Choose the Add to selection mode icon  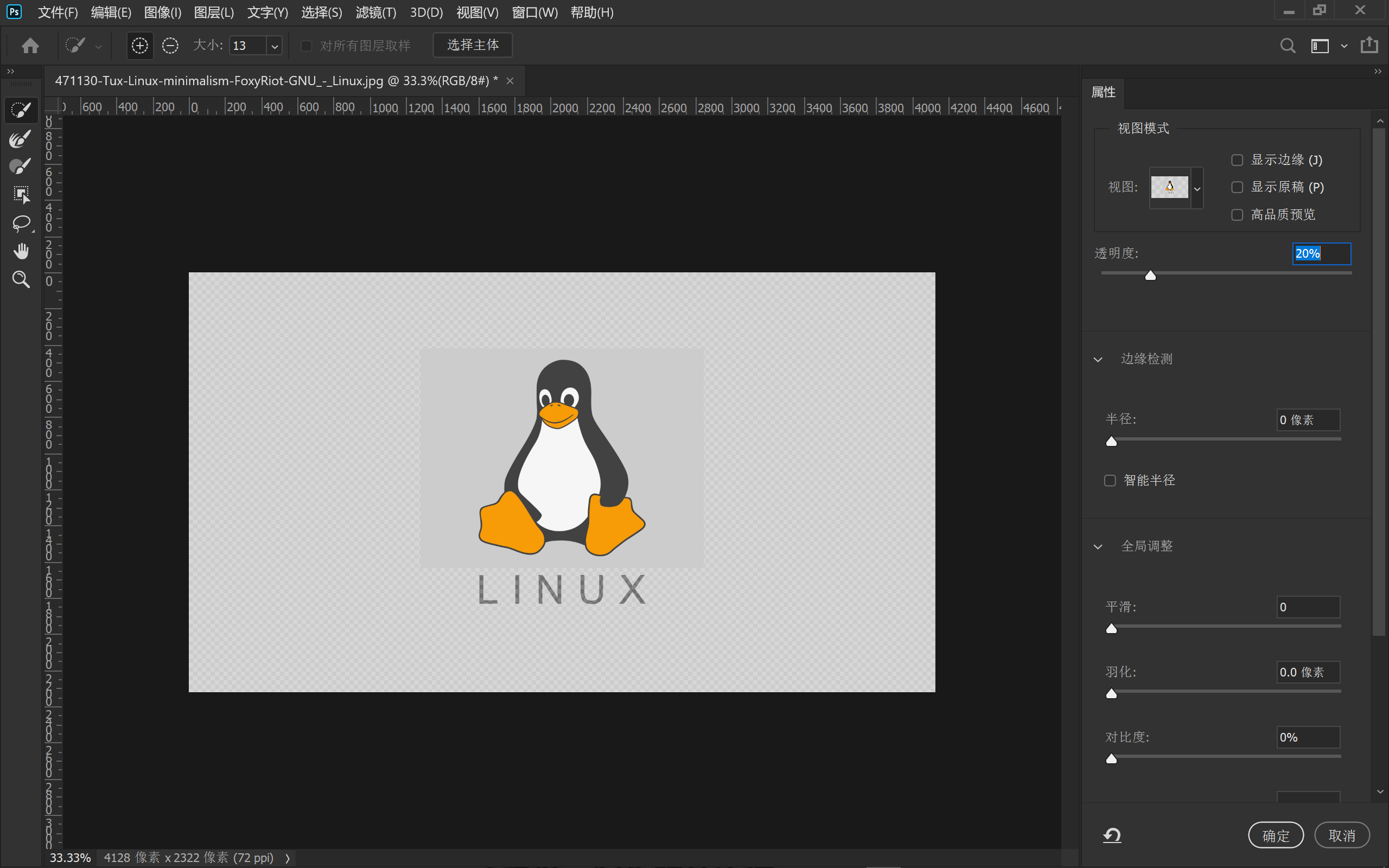tap(139, 46)
